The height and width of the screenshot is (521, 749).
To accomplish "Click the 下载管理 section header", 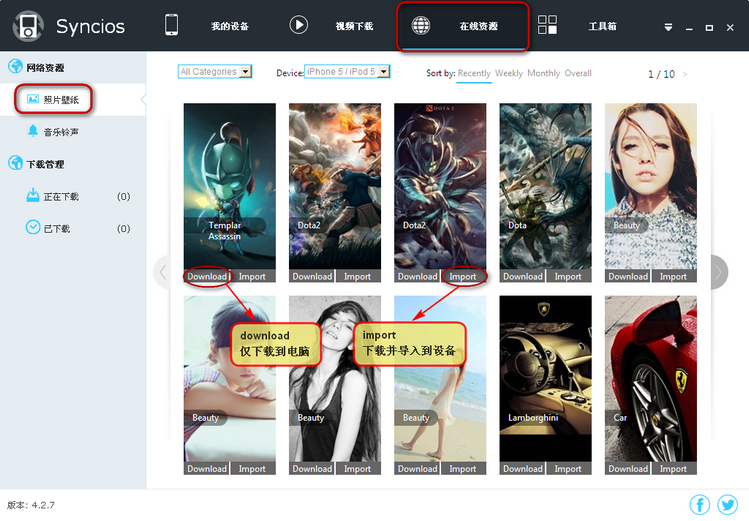I will pos(45,164).
